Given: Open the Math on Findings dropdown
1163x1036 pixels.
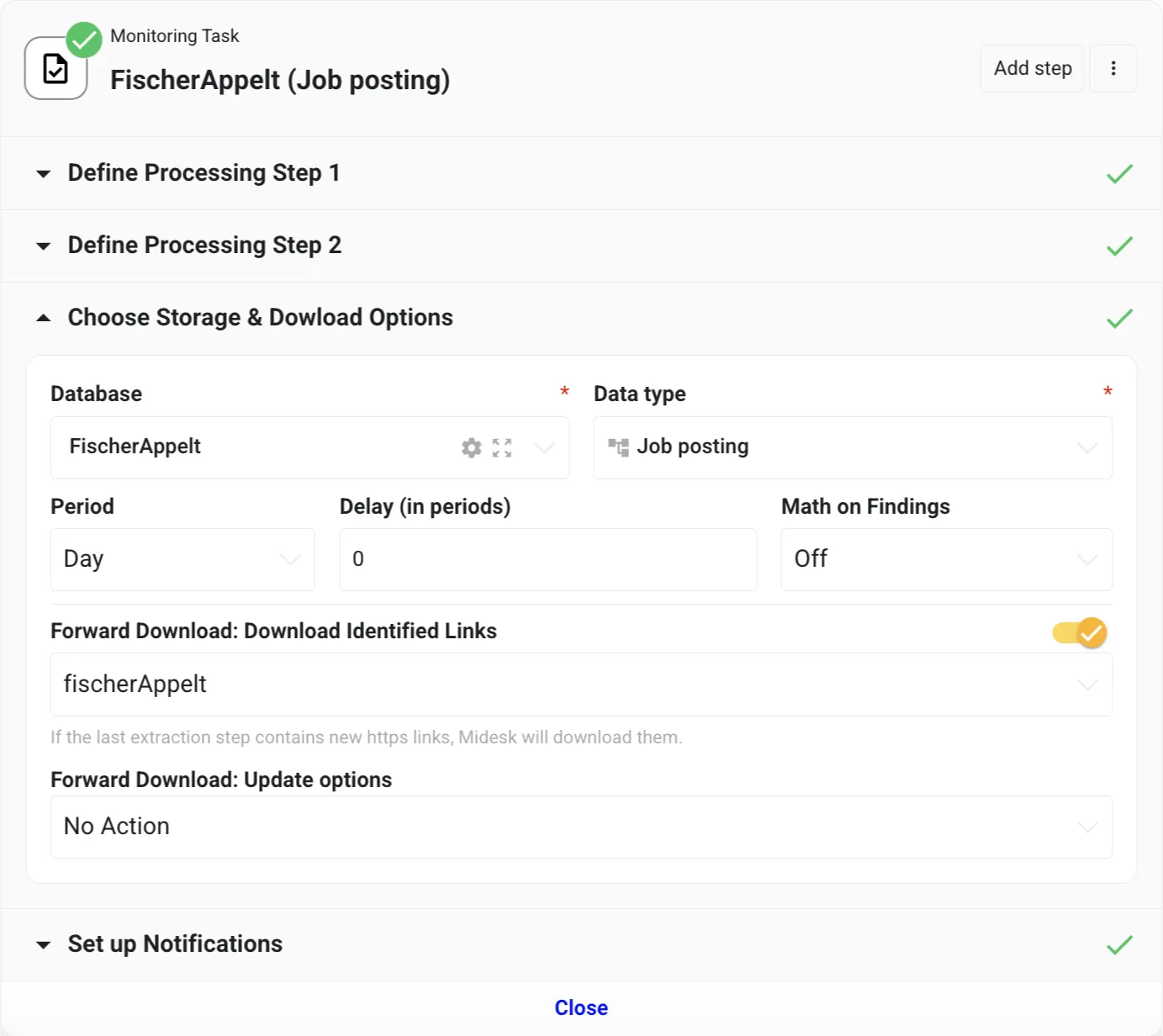Looking at the screenshot, I should (x=946, y=559).
